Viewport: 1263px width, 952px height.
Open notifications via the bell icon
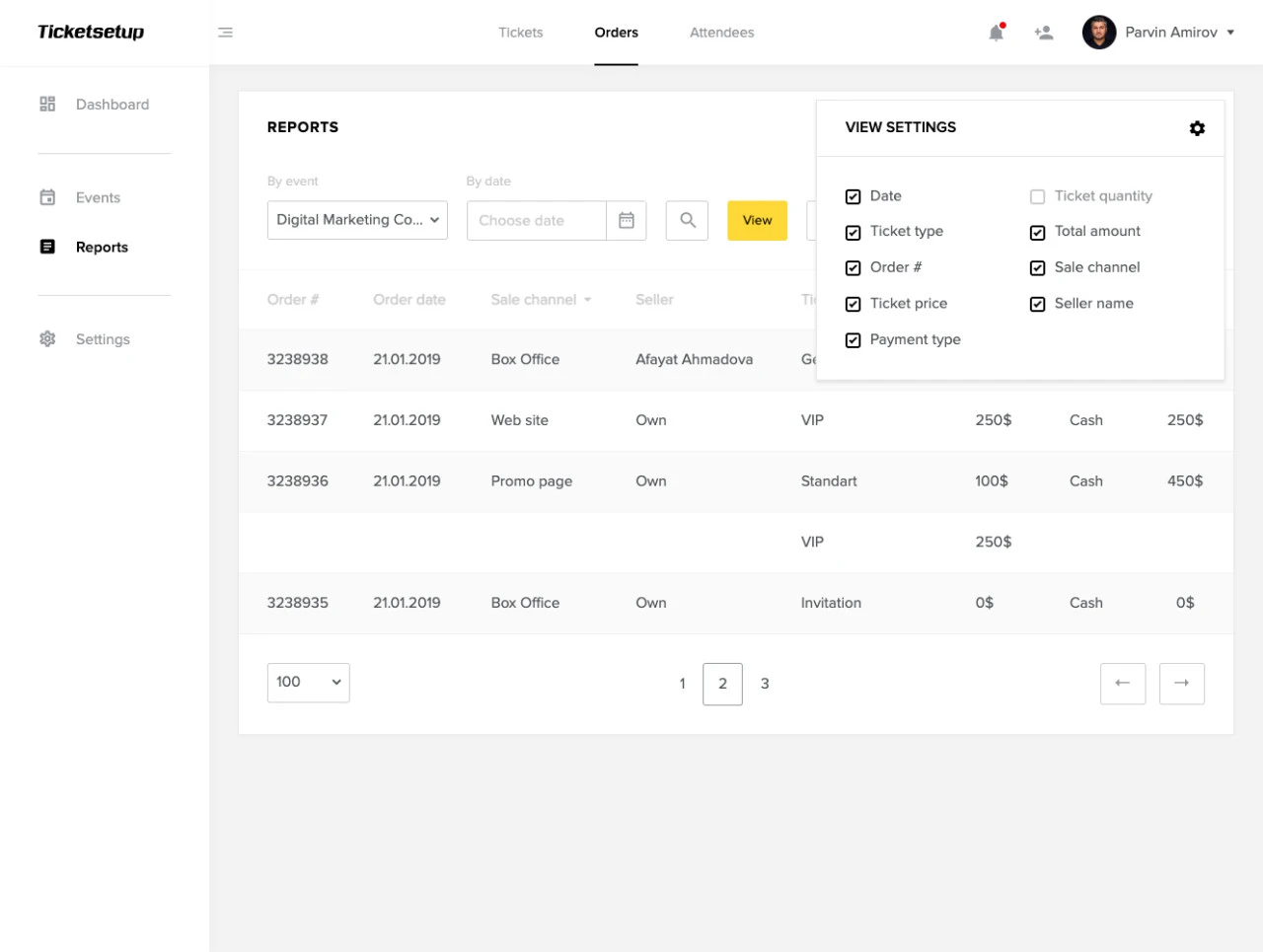[996, 32]
